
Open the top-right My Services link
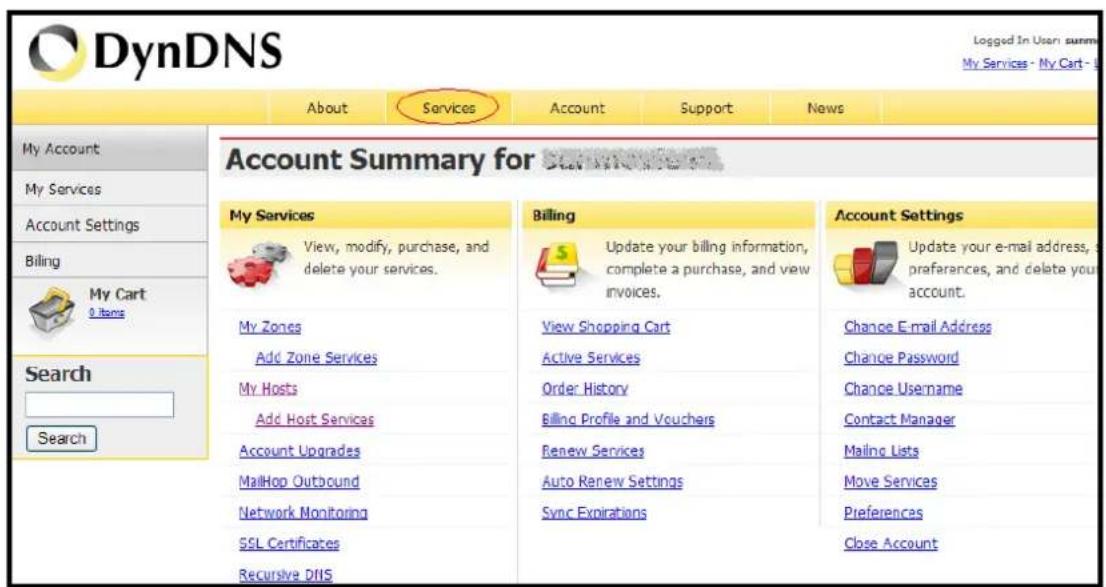pos(995,63)
